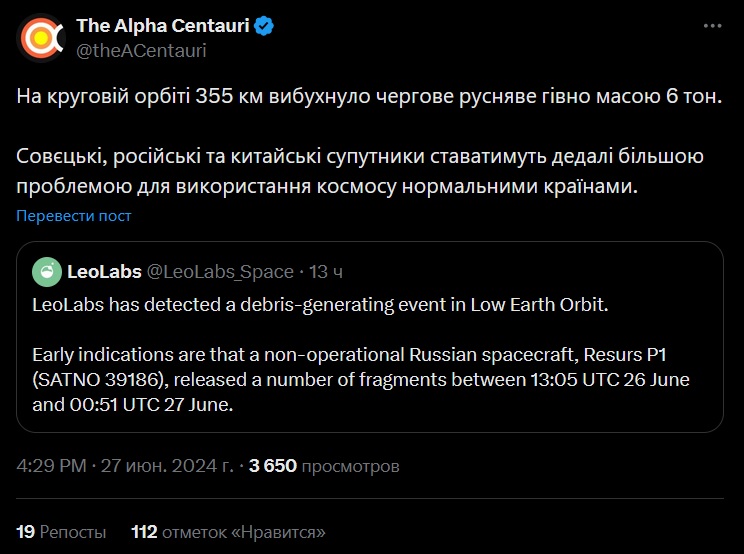
Task: Open the @theACentauri handle link
Action: click(x=141, y=49)
